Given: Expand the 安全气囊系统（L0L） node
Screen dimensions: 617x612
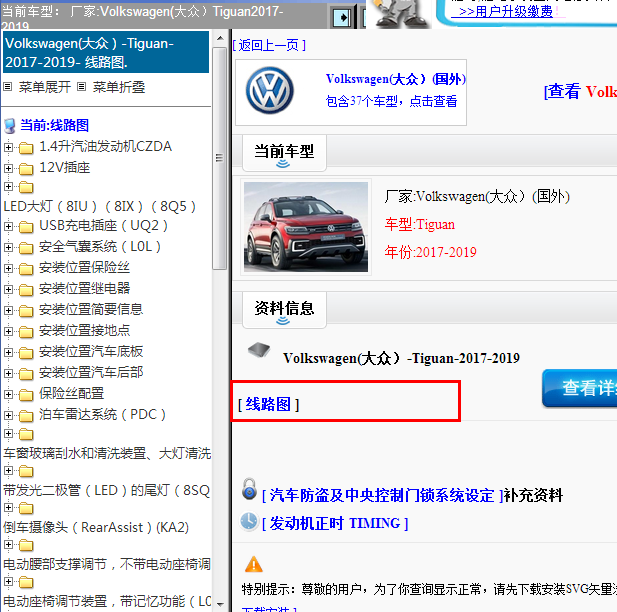Looking at the screenshot, I should (x=8, y=248).
